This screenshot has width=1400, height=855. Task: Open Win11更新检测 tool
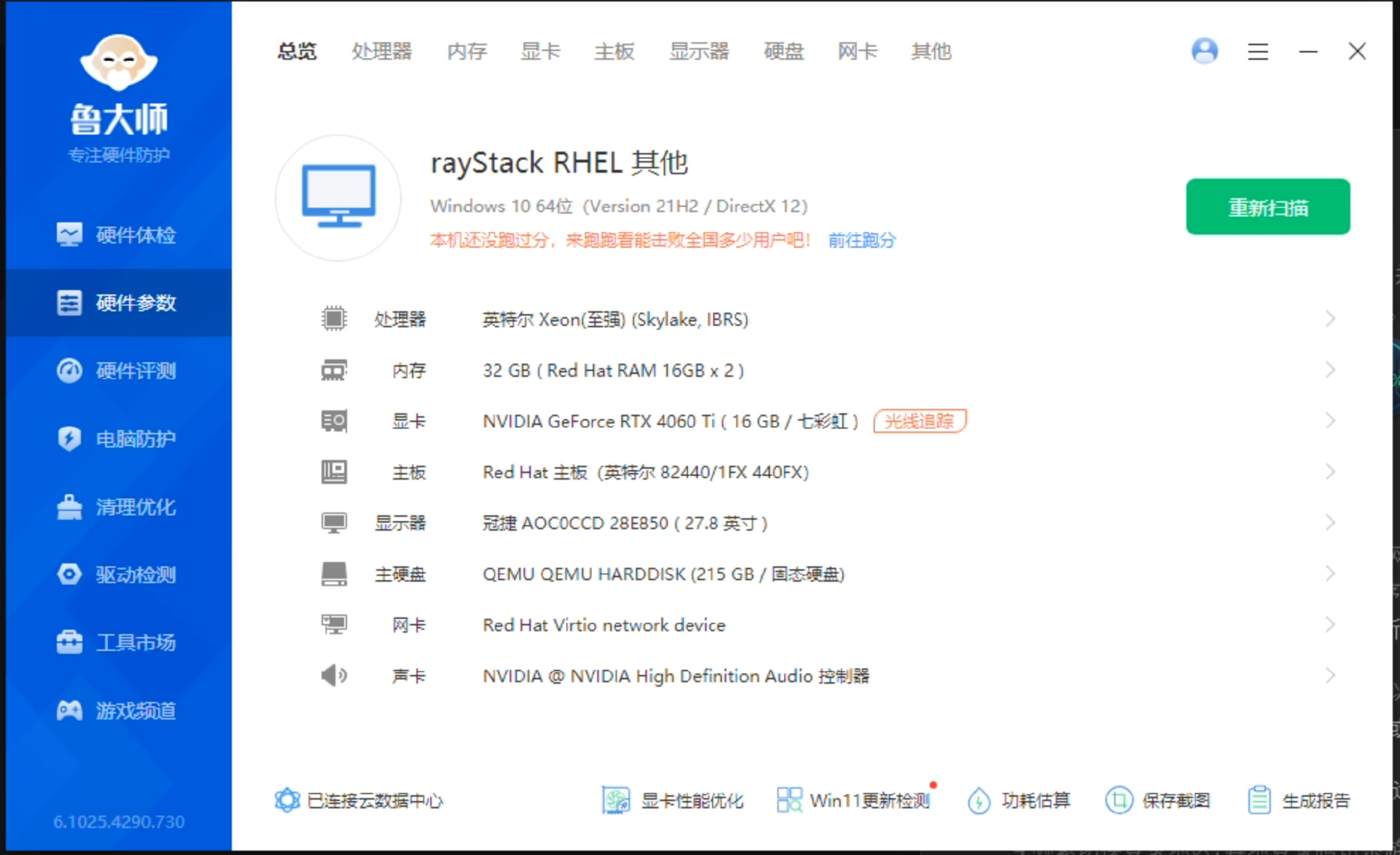click(854, 800)
